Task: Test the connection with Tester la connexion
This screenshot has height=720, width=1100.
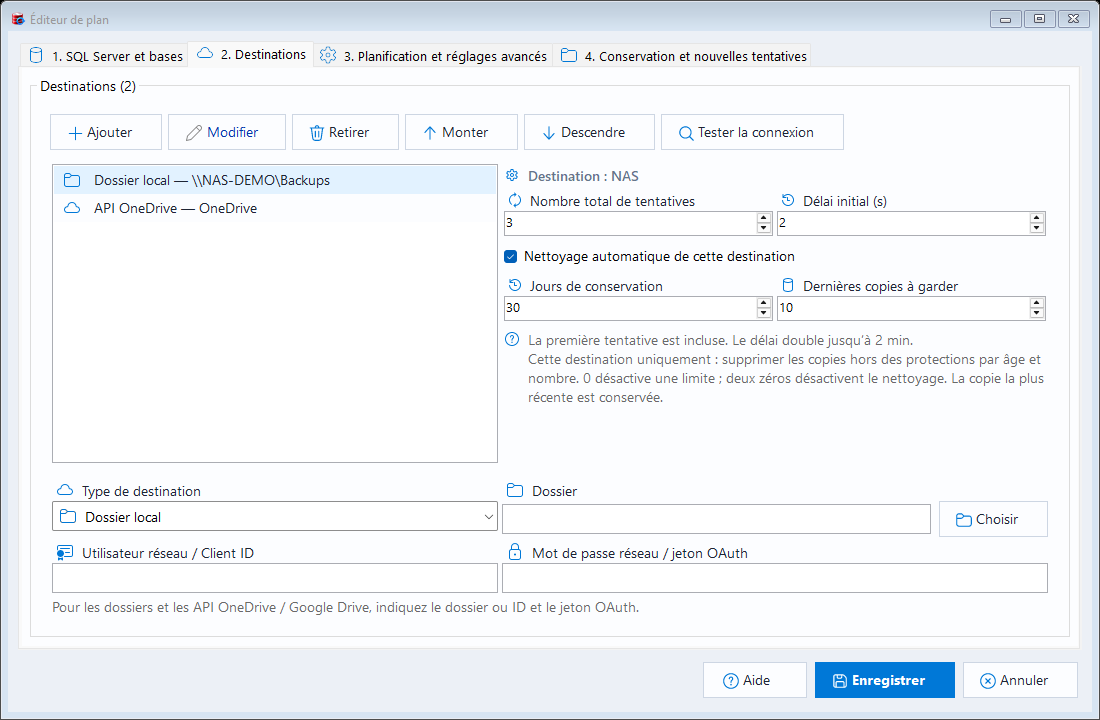Action: 752,132
